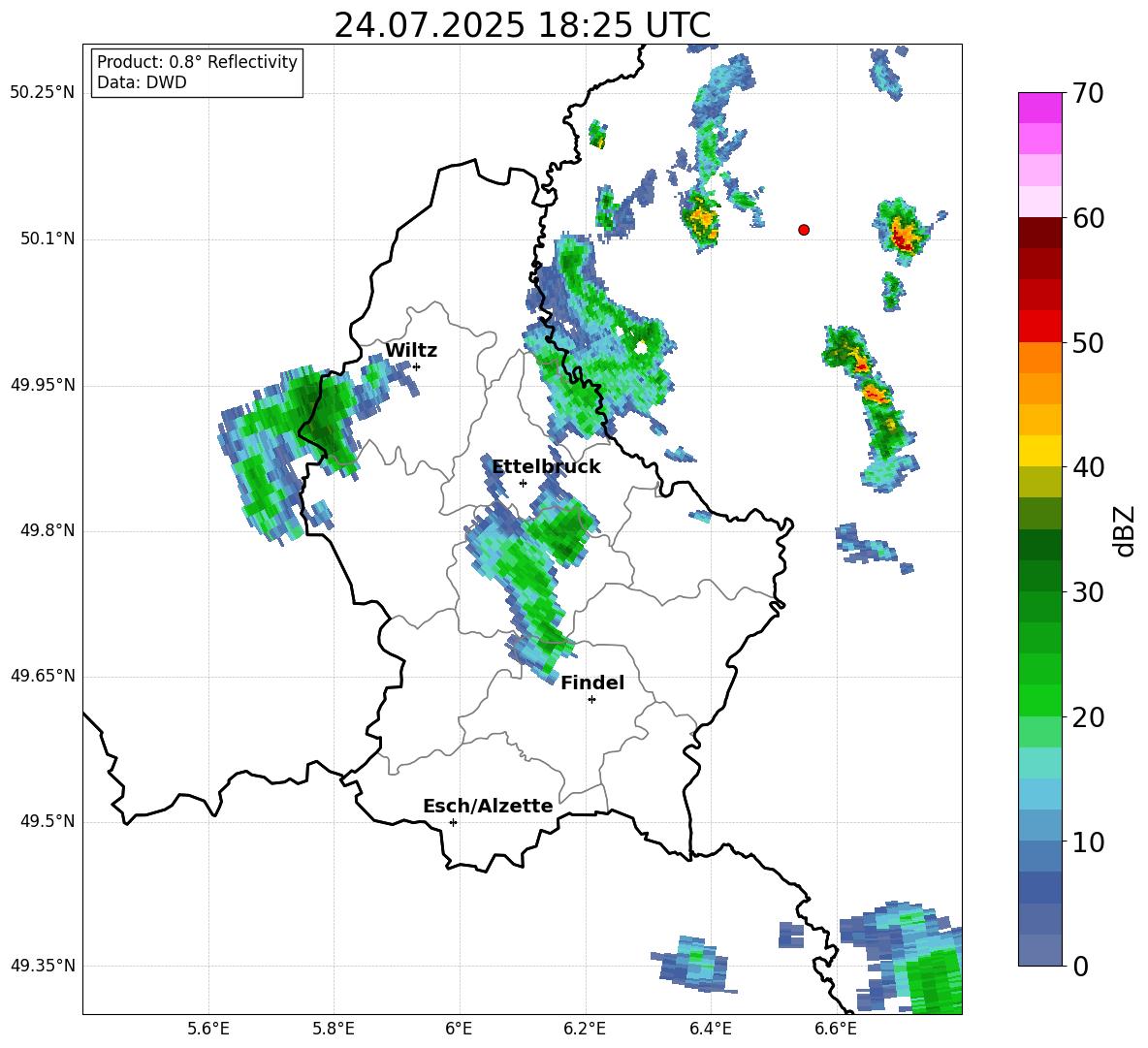Click the colorbar tick label 60
Image resolution: width=1148 pixels, height=1048 pixels.
[1089, 217]
